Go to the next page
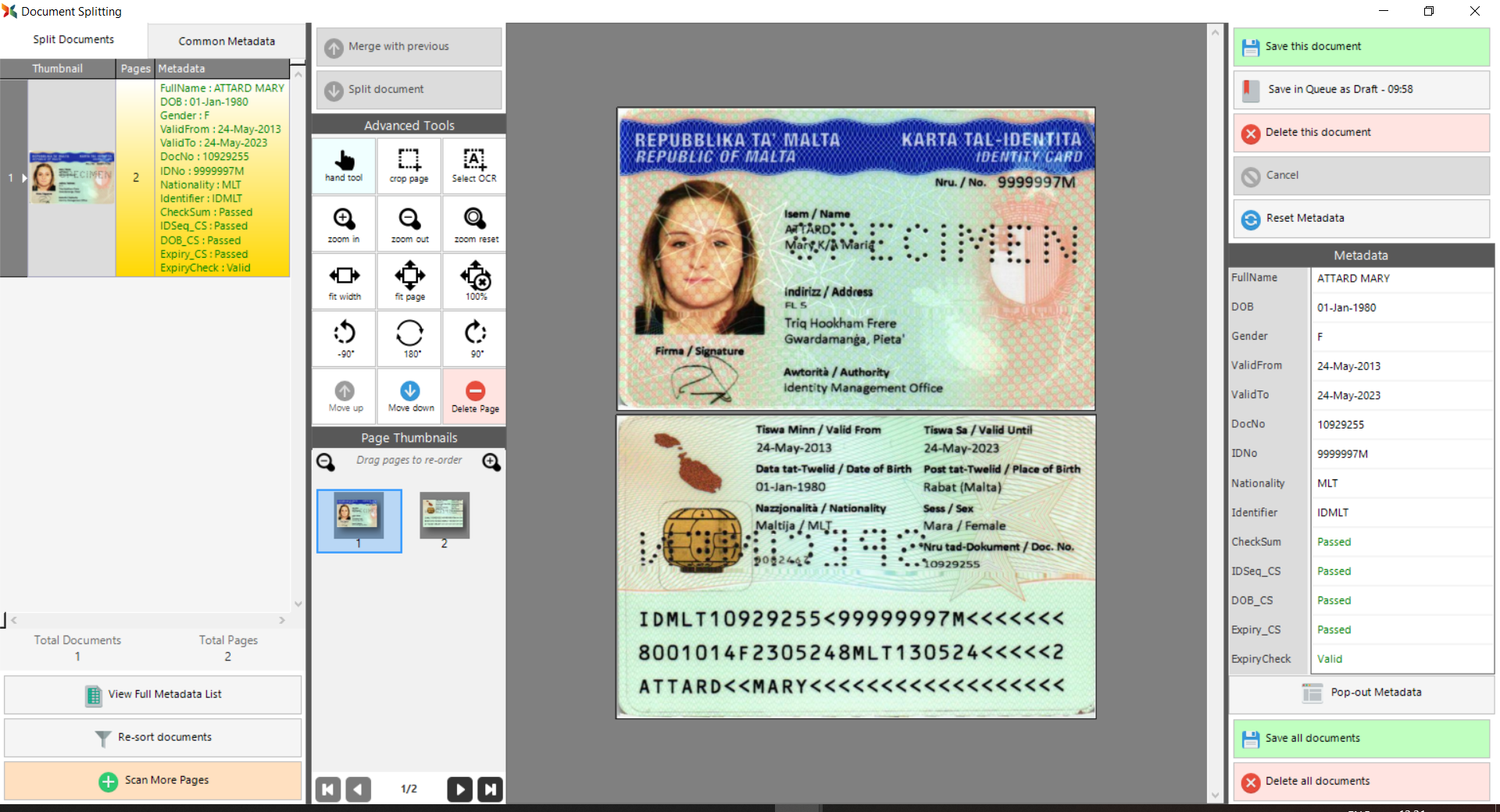This screenshot has width=1500, height=812. (x=459, y=789)
